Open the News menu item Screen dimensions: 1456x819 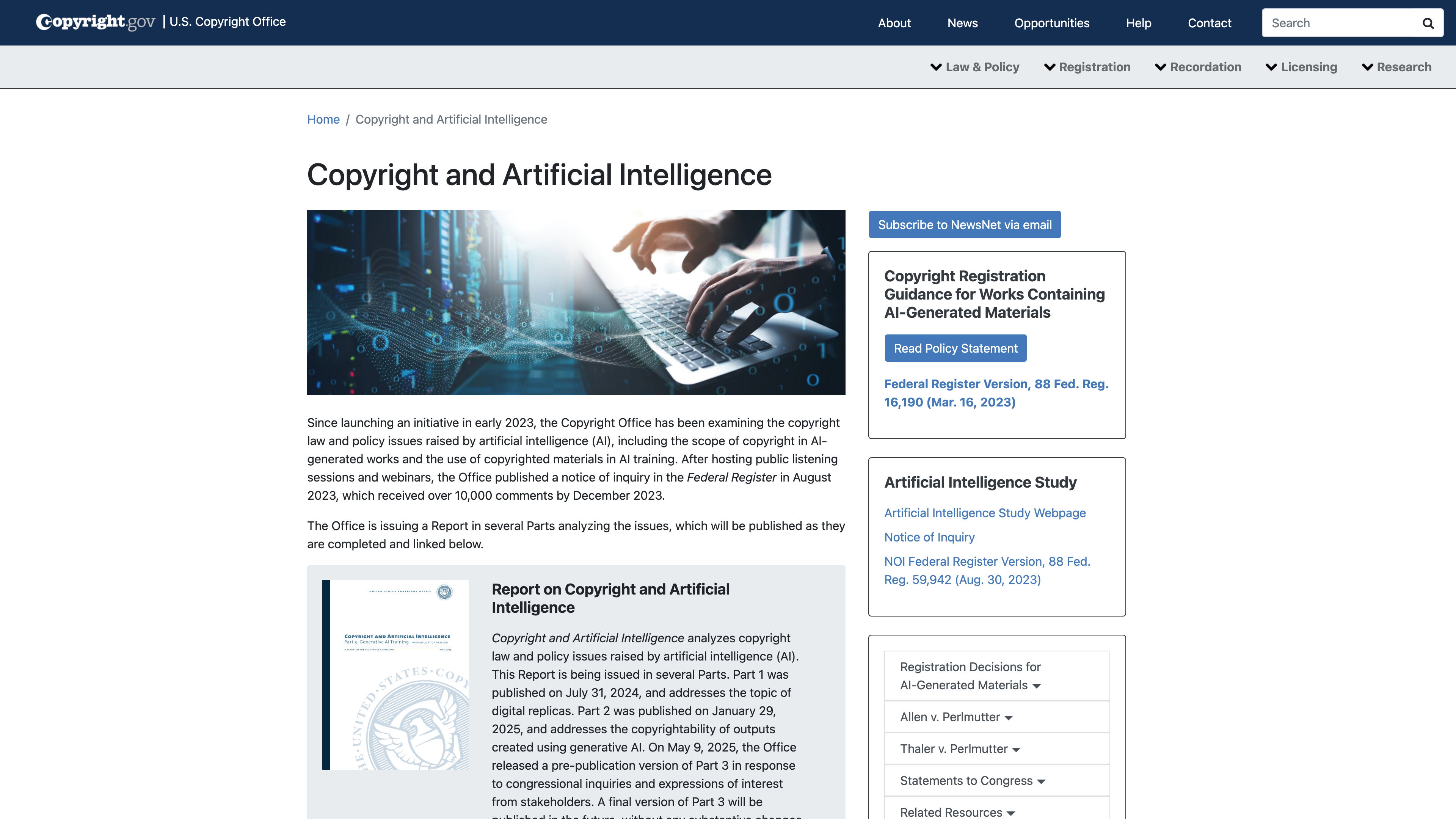pyautogui.click(x=963, y=23)
